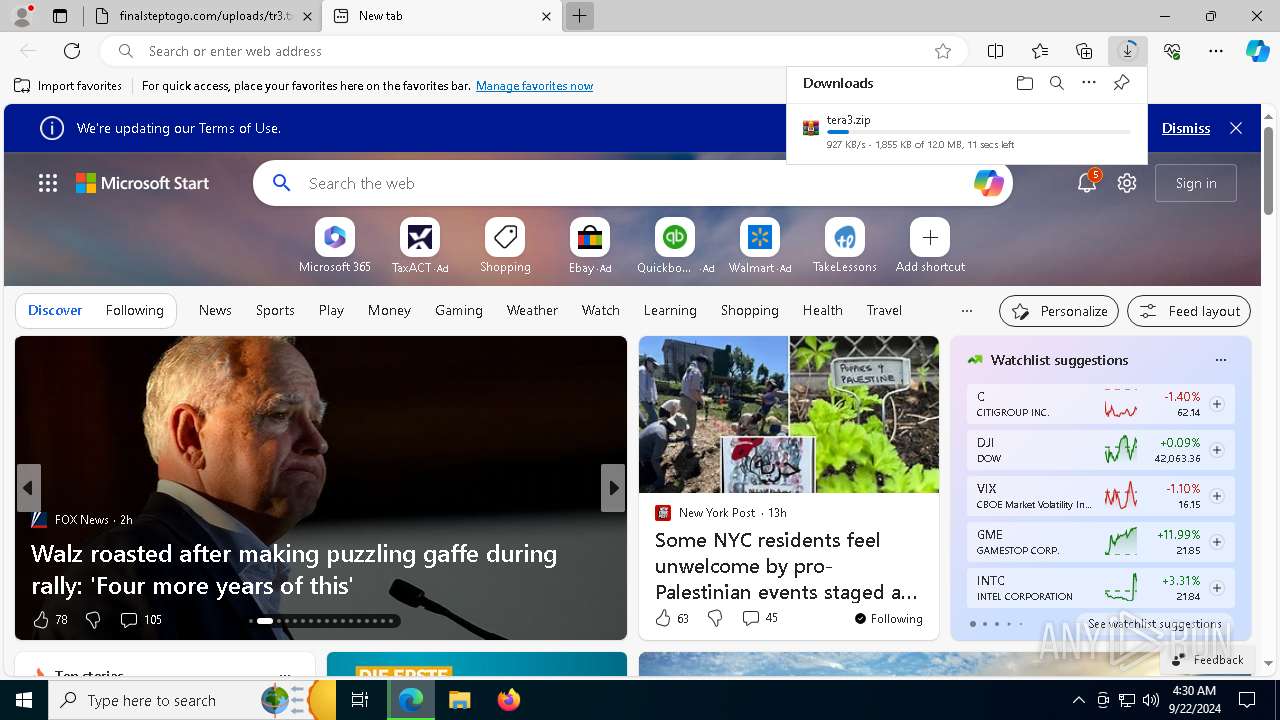The image size is (1280, 720).
Task: Open Favorites list icon
Action: pos(1040,51)
